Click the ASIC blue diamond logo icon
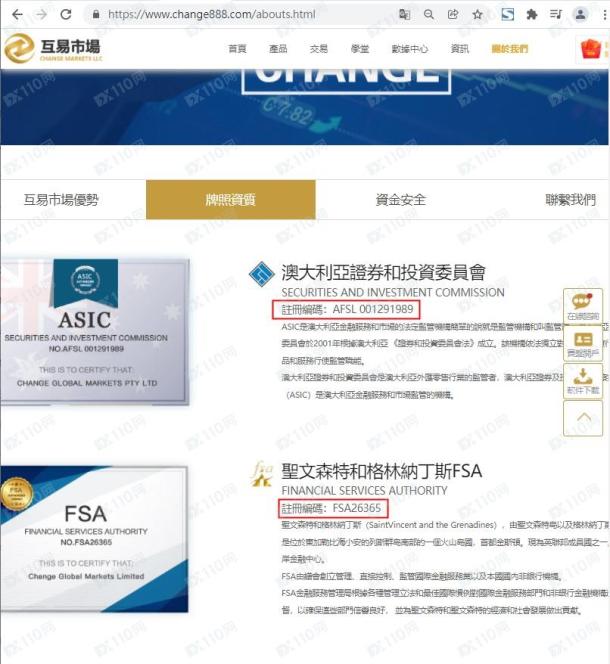 coord(261,274)
